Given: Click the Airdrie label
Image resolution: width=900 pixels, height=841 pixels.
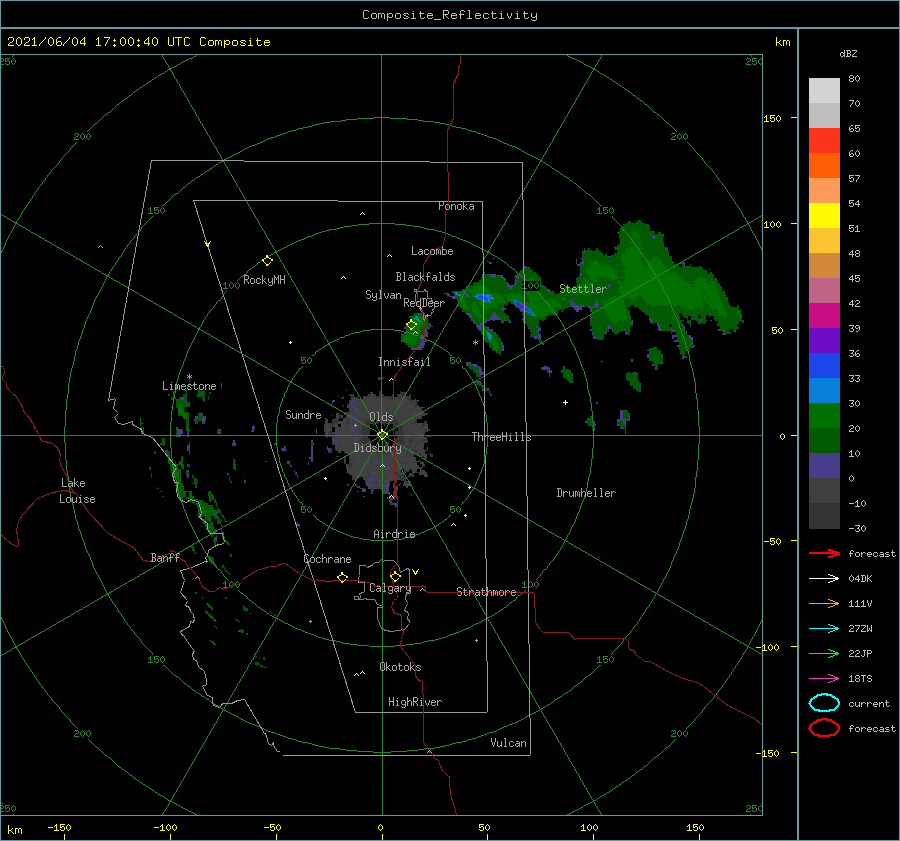Looking at the screenshot, I should coord(394,534).
